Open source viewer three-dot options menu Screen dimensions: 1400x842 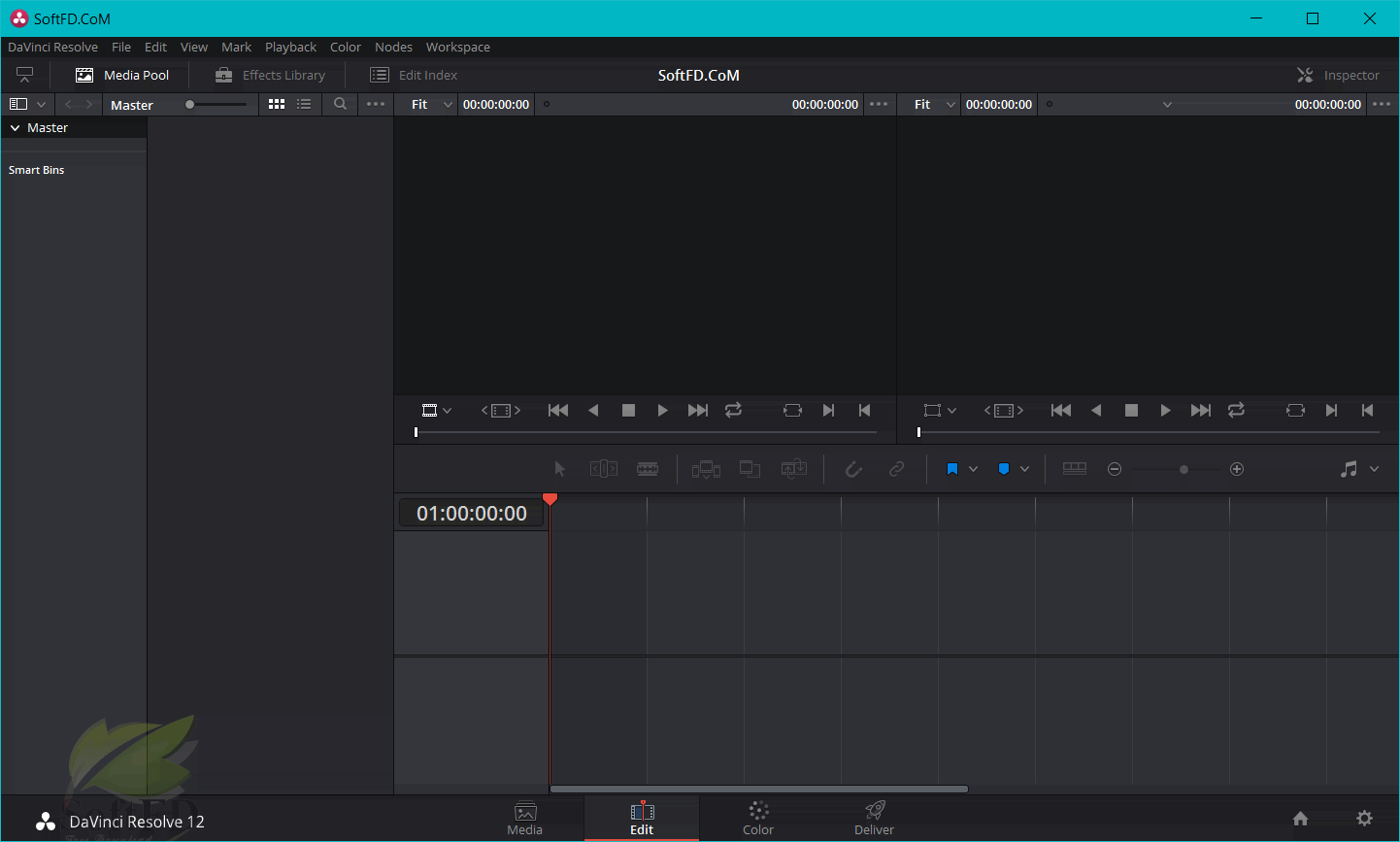click(x=879, y=104)
